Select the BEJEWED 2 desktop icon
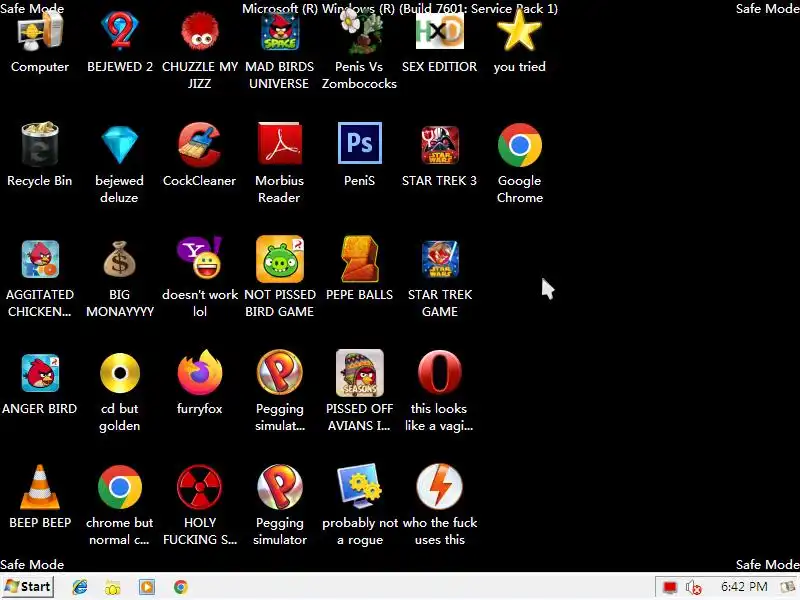Viewport: 800px width, 600px height. point(119,32)
